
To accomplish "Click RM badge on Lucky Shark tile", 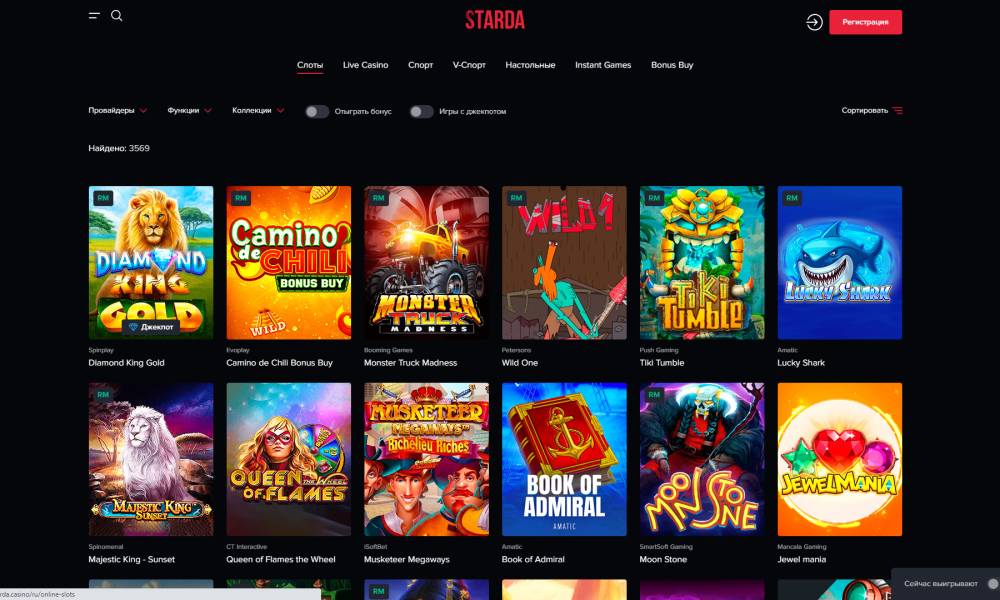I will [791, 198].
